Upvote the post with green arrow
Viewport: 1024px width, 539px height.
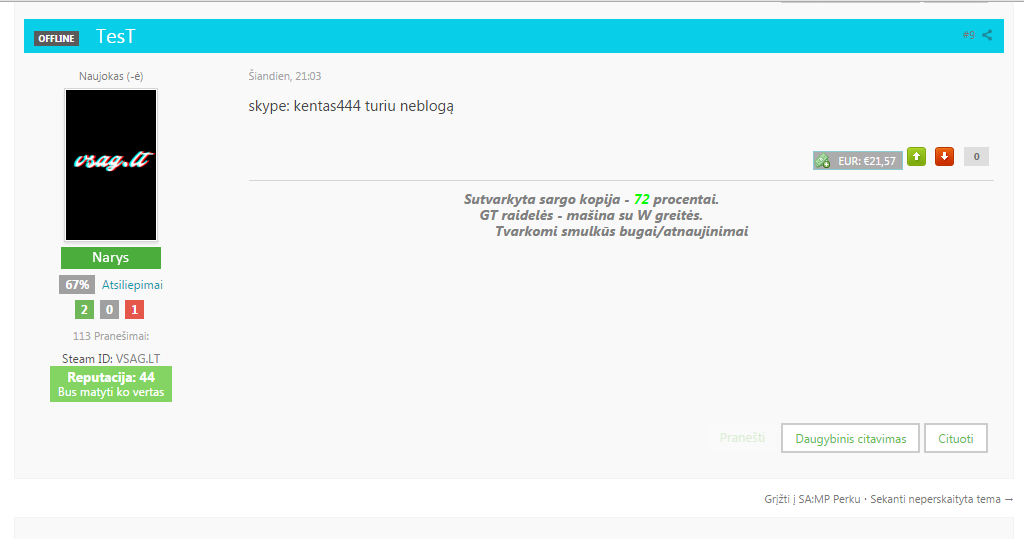click(x=916, y=157)
